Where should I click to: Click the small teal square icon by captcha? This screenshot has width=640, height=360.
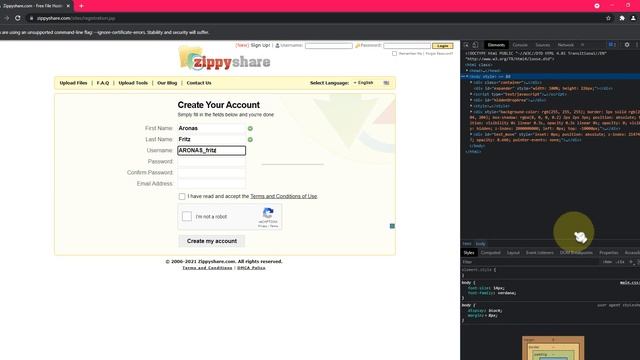click(392, 226)
